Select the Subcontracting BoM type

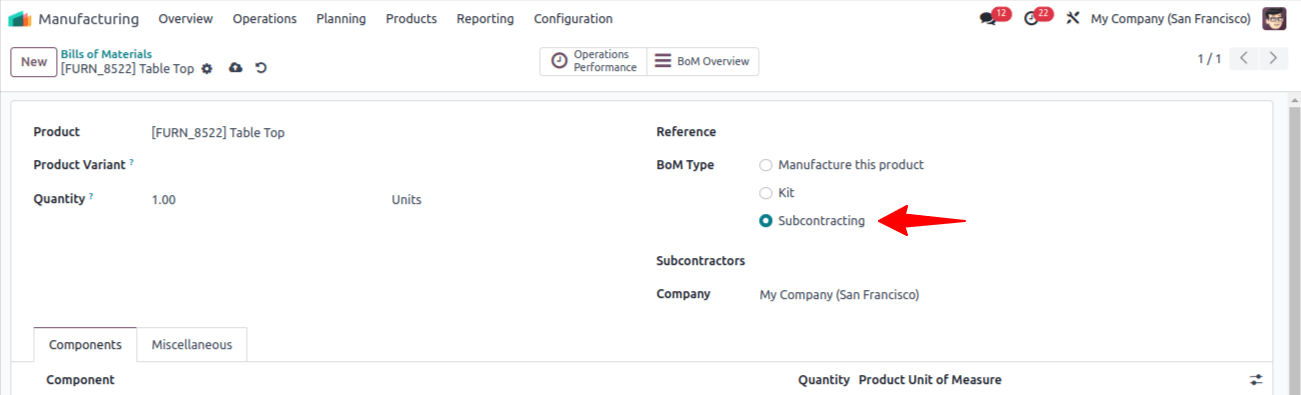point(766,221)
